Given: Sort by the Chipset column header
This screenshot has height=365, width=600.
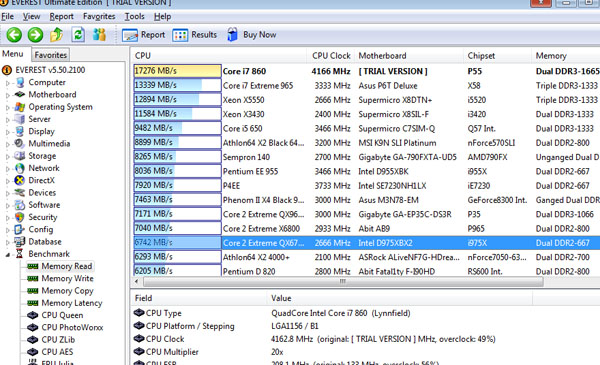Looking at the screenshot, I should coord(497,55).
